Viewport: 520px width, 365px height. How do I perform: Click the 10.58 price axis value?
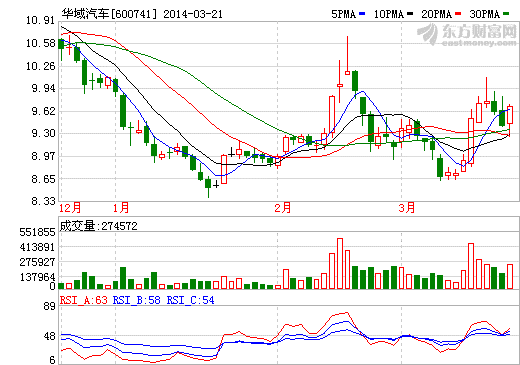(40, 43)
